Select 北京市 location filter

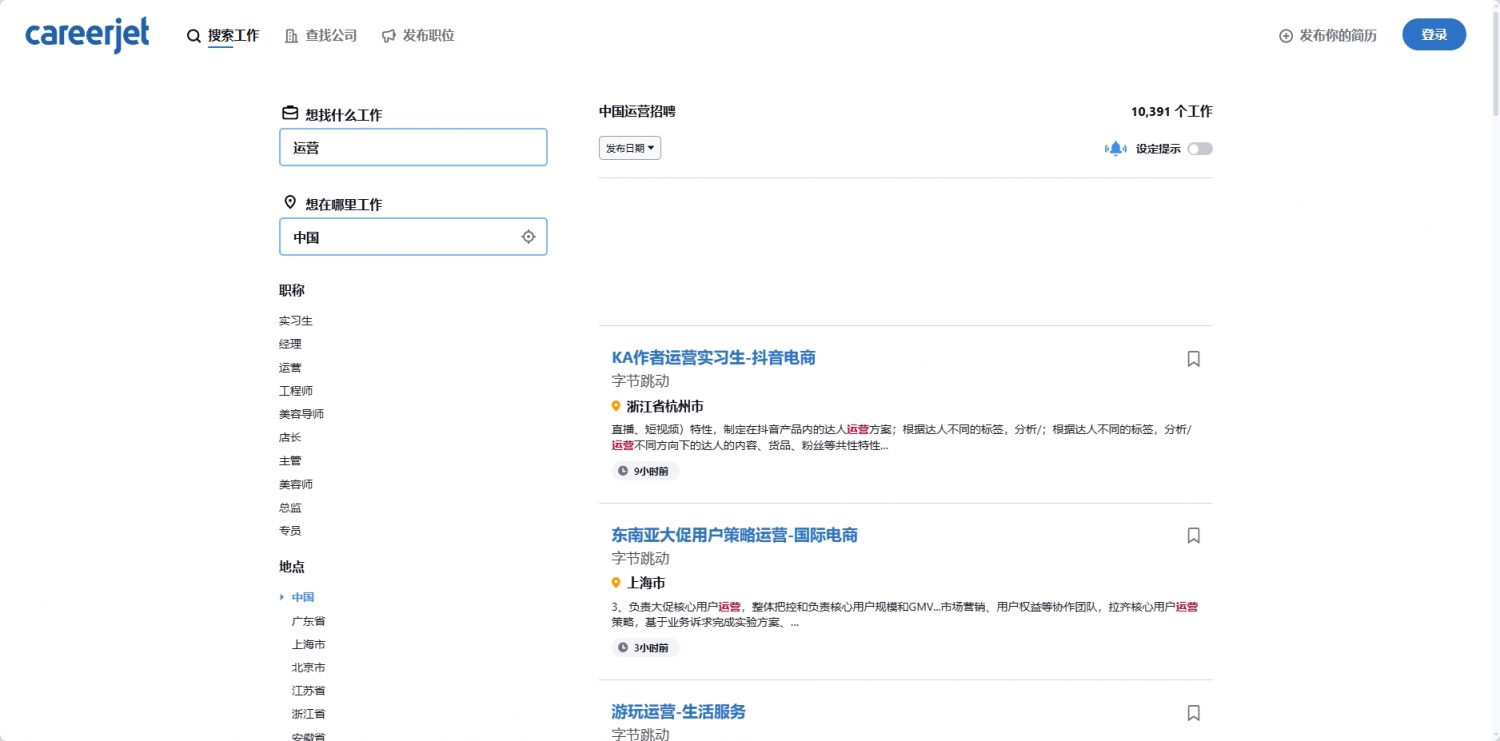pos(308,667)
